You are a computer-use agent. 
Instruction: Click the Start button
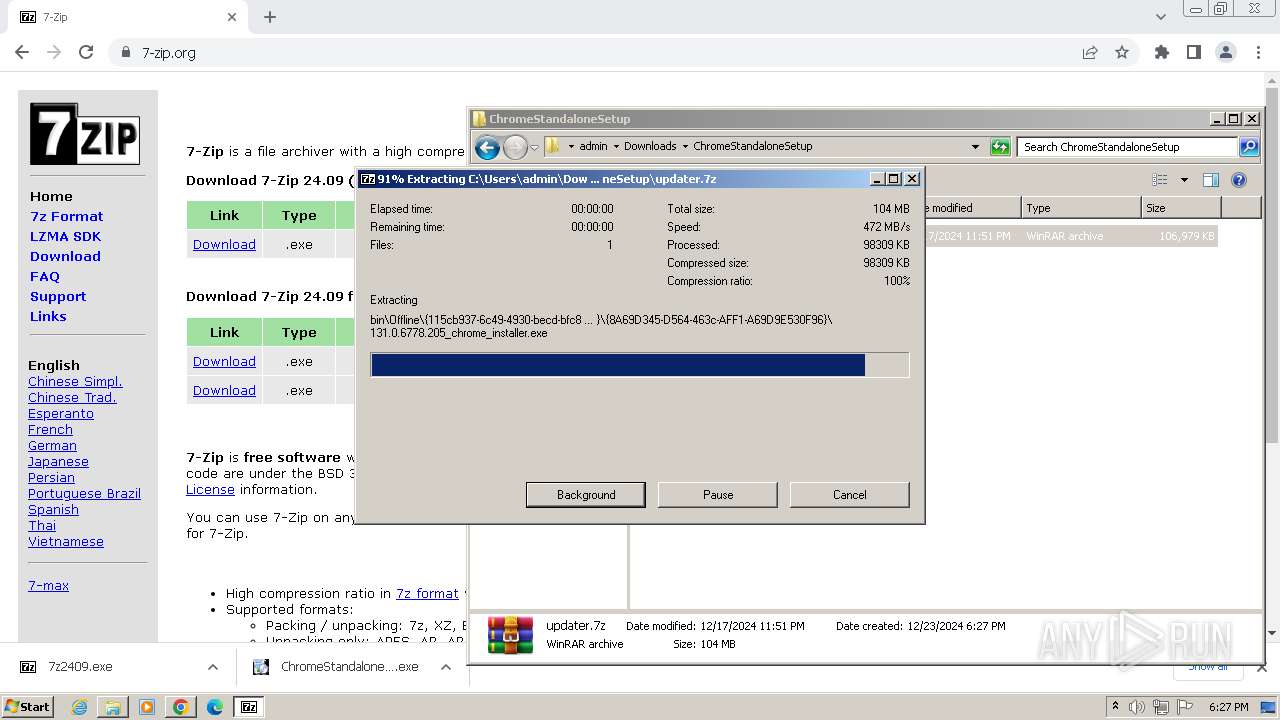tap(28, 707)
